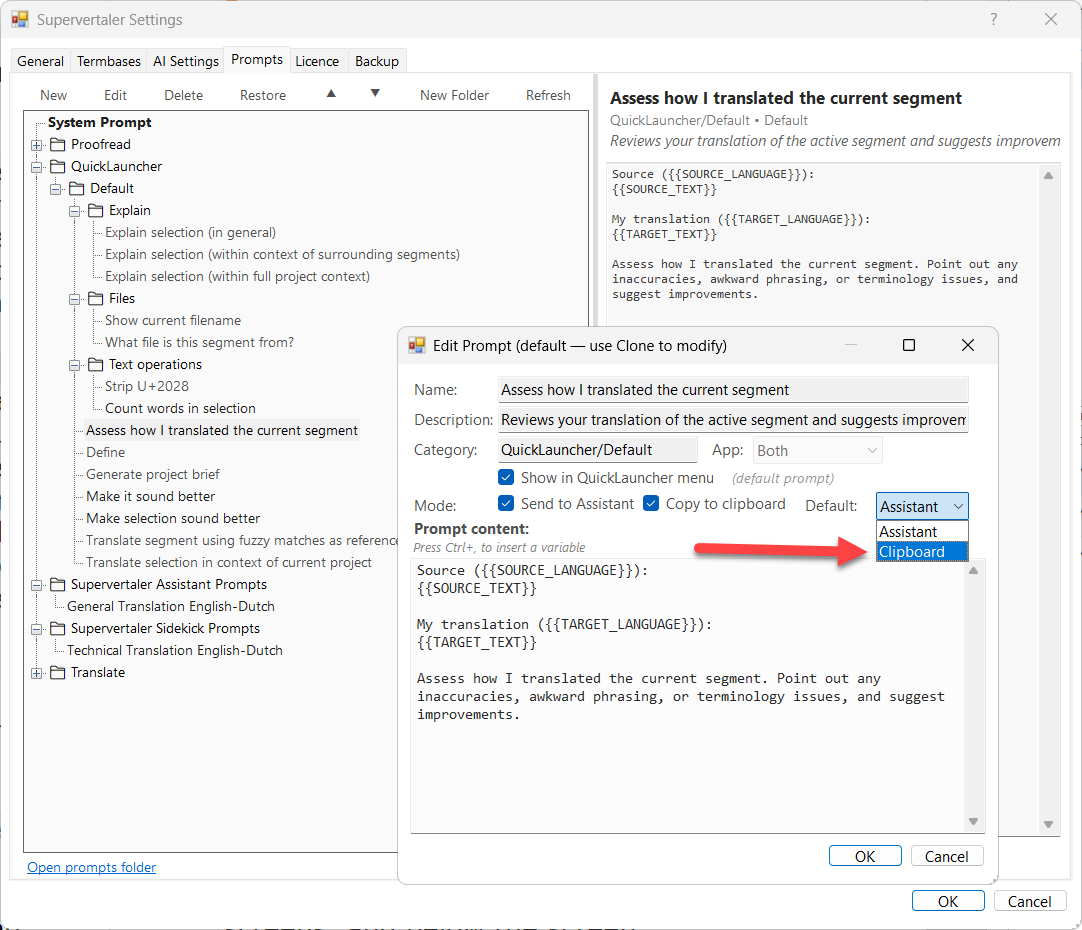Click the Translate folder icon

pyautogui.click(x=58, y=673)
